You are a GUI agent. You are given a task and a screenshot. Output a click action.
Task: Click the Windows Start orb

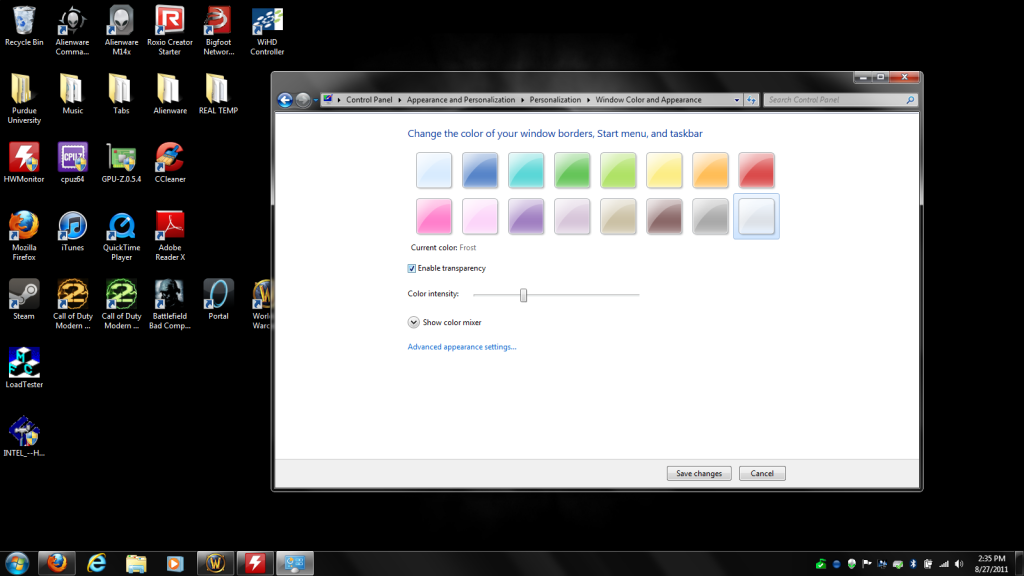[x=17, y=563]
